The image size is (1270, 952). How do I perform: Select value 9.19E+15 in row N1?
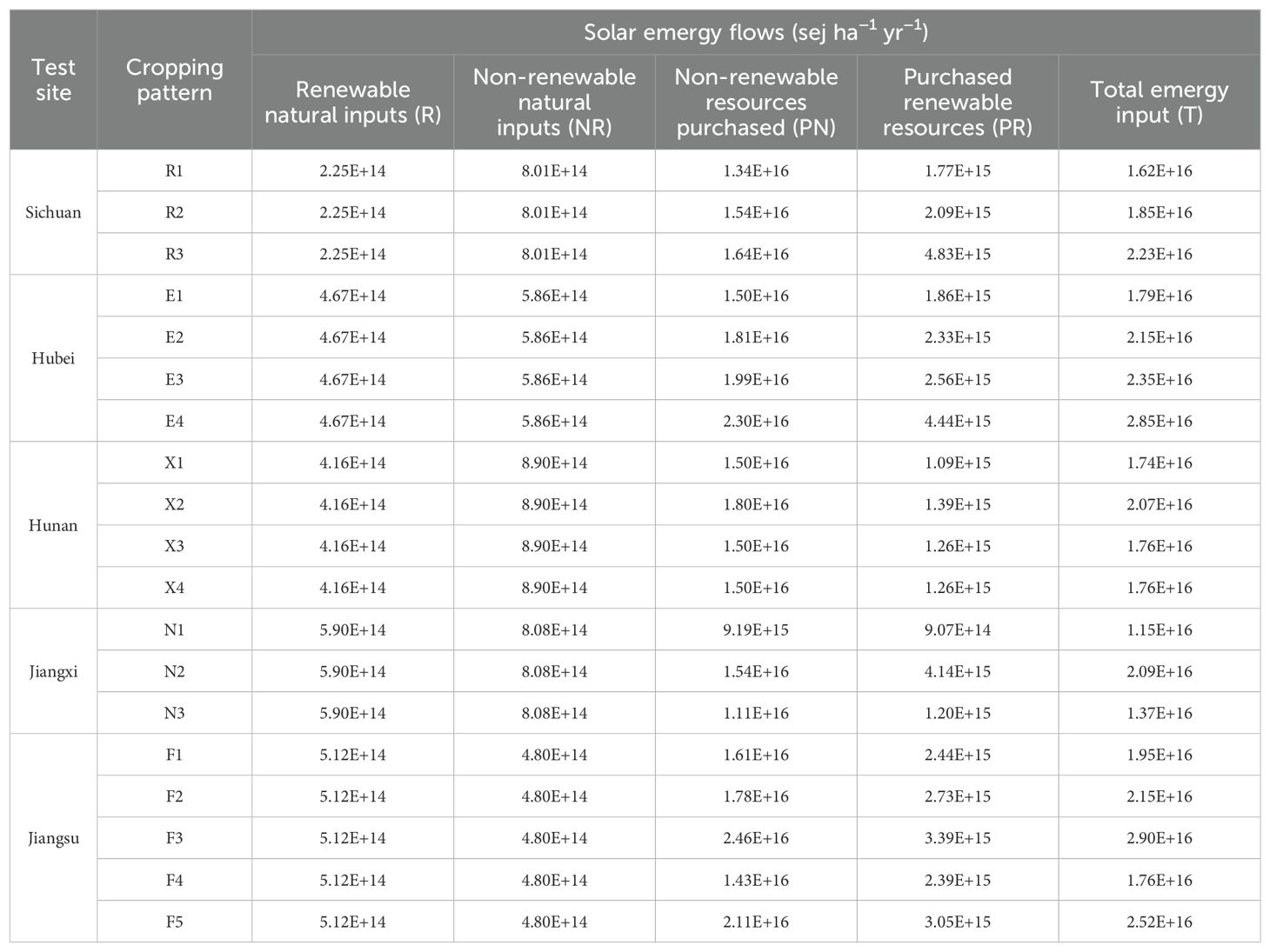pyautogui.click(x=756, y=629)
